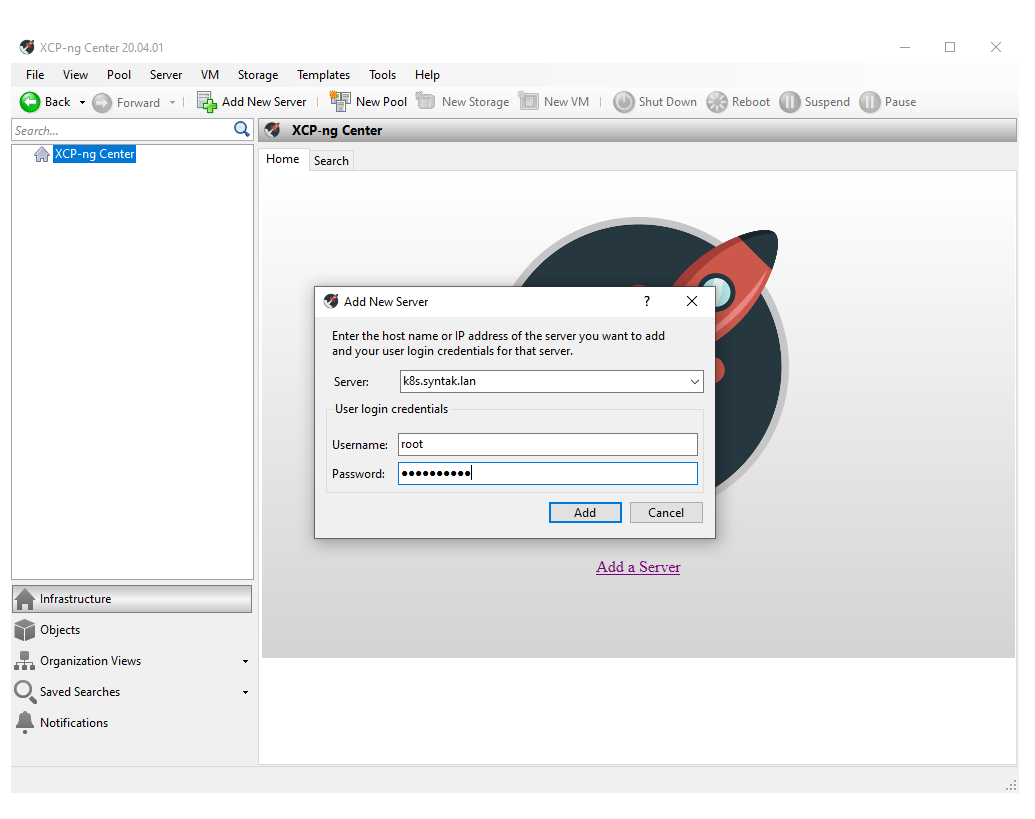The image size is (1035, 819).
Task: Expand the Organization Views dropdown arrow
Action: [246, 662]
